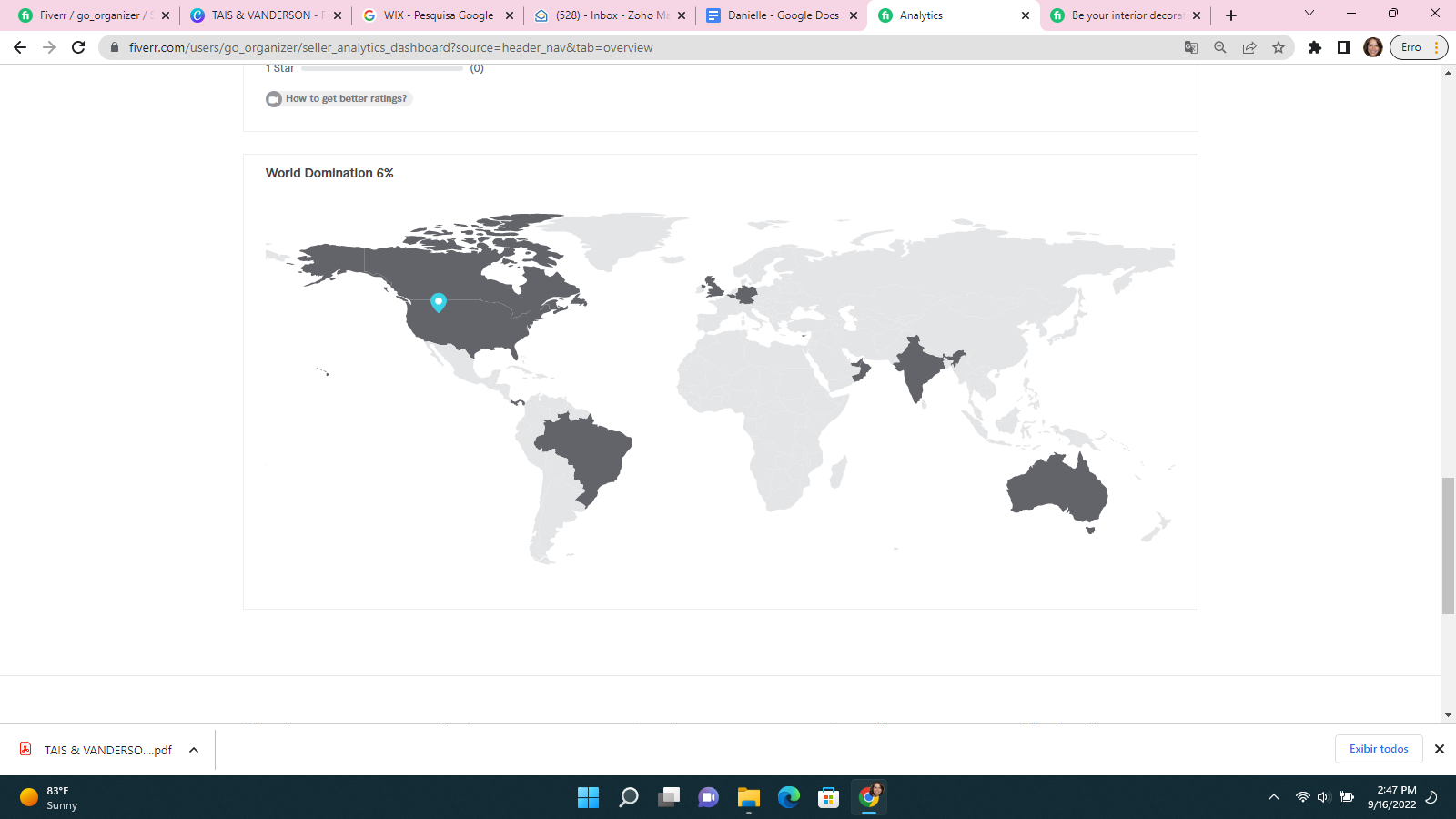Close the downloads bar
Screen dimensions: 1456x819
click(x=1440, y=749)
